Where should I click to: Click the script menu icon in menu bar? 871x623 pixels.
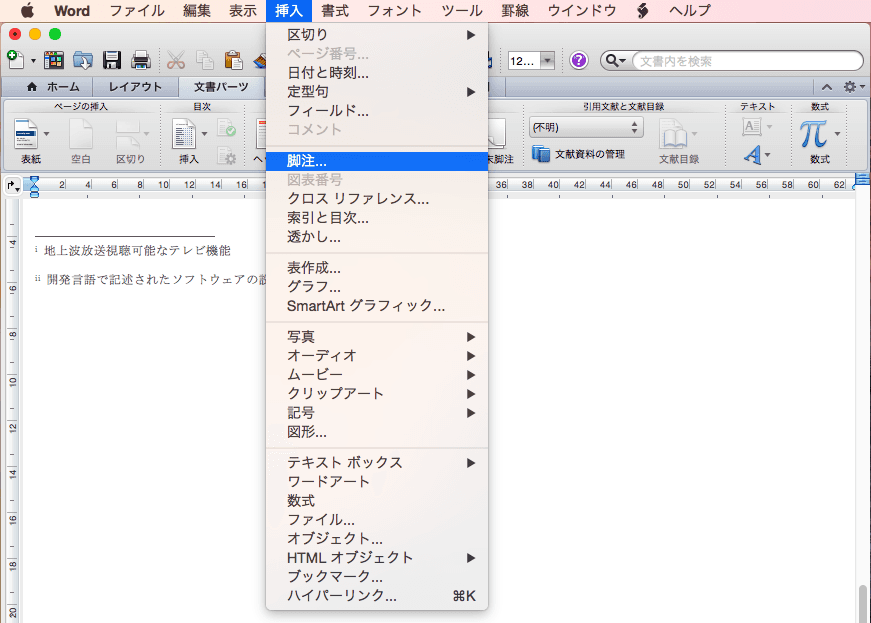pos(642,11)
